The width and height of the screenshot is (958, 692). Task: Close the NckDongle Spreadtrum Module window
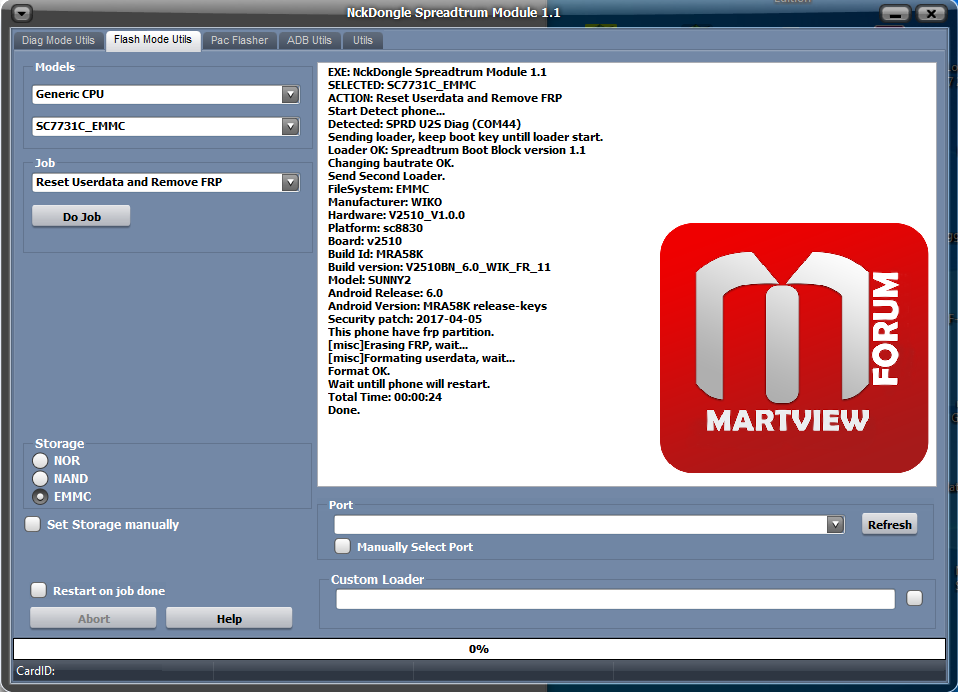[x=931, y=13]
